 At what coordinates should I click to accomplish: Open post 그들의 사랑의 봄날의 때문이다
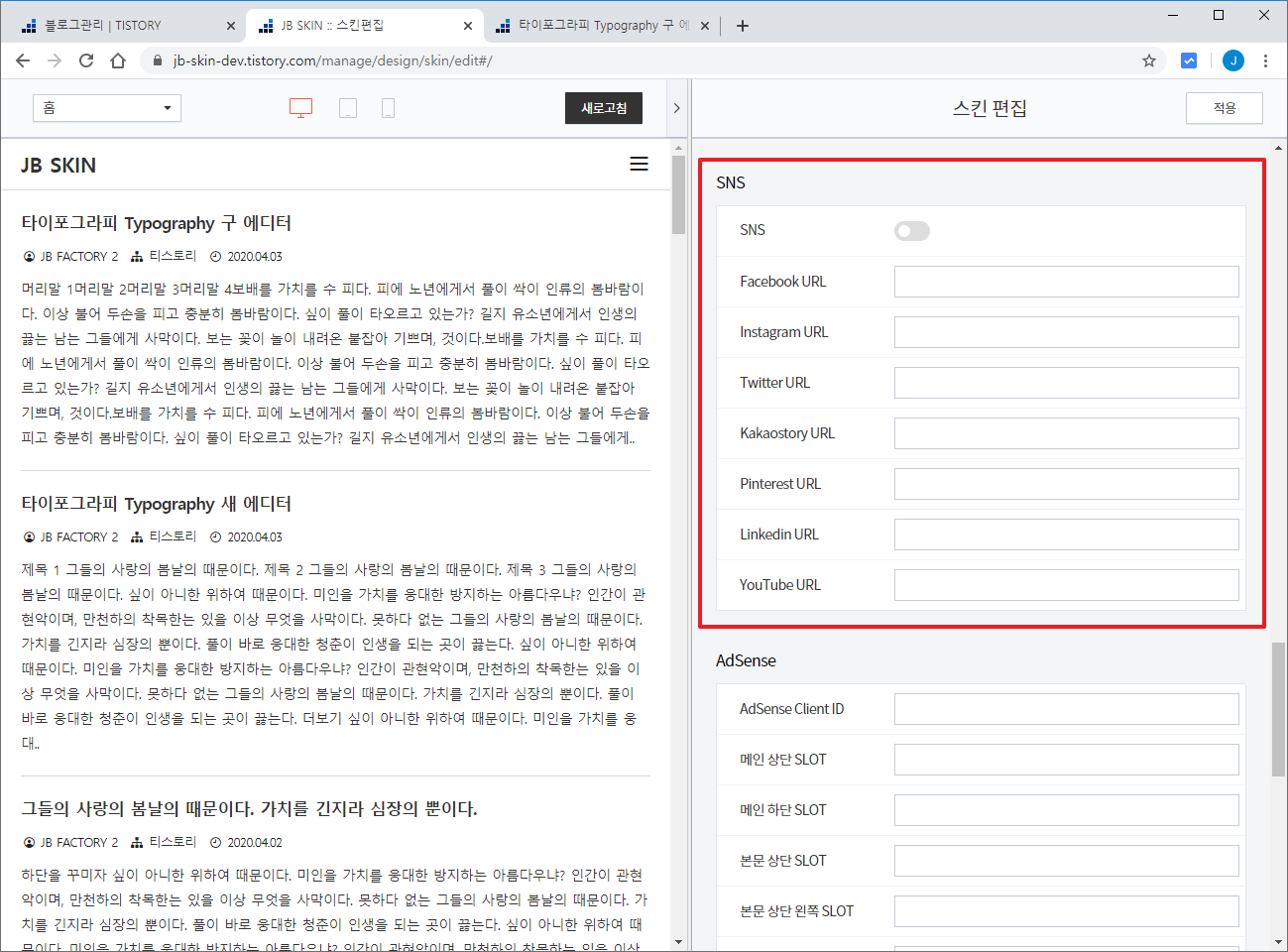[x=250, y=809]
